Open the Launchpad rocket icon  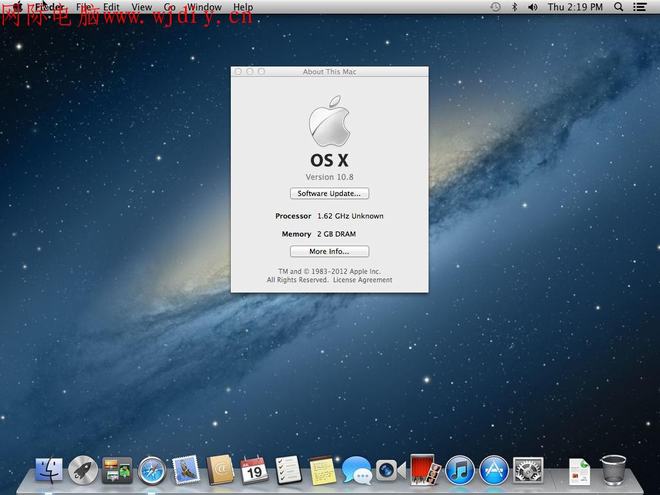pos(83,469)
